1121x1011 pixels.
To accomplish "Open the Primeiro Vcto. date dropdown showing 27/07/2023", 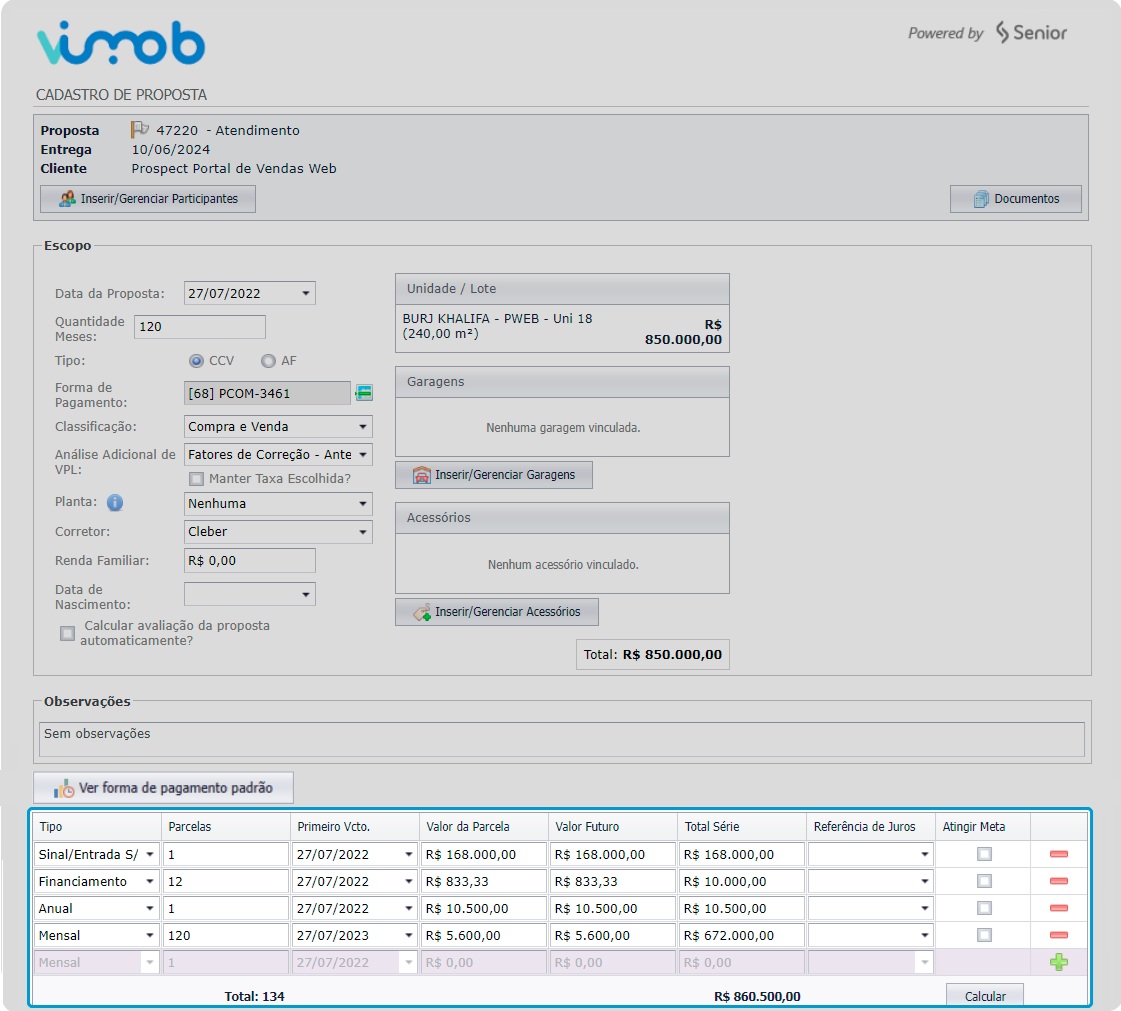I will [x=409, y=935].
